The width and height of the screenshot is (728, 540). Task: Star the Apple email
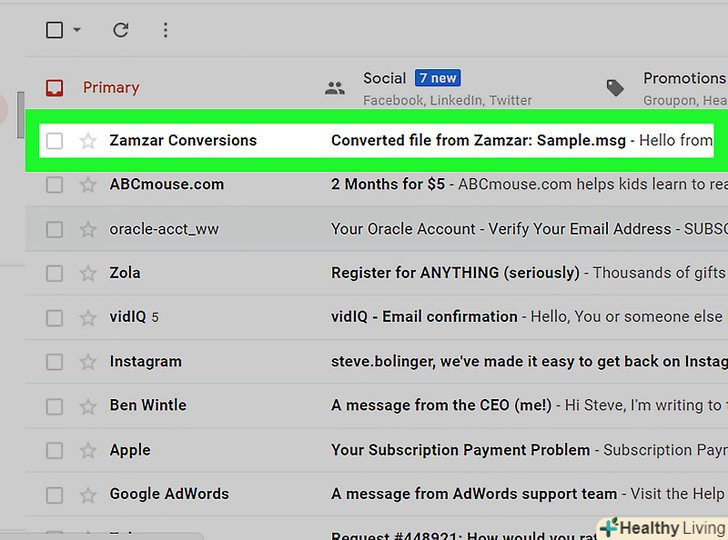point(88,450)
